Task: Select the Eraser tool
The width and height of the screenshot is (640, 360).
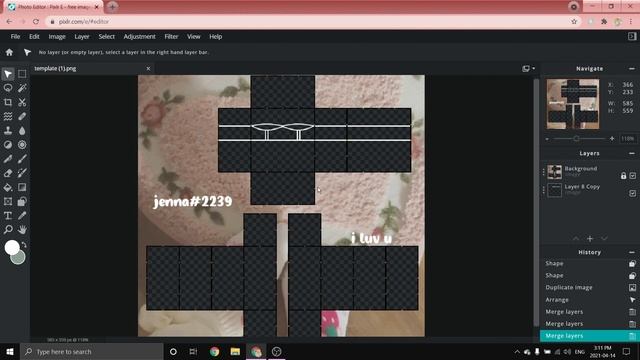Action: [x=8, y=173]
